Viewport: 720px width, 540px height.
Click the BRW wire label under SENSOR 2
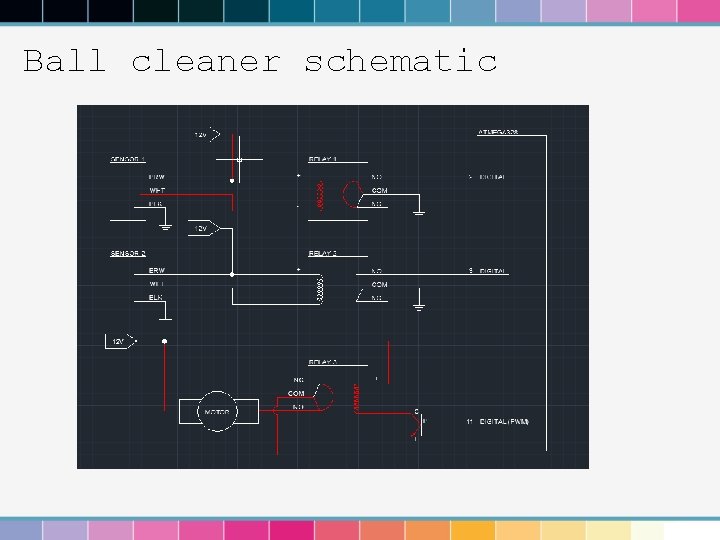click(157, 270)
